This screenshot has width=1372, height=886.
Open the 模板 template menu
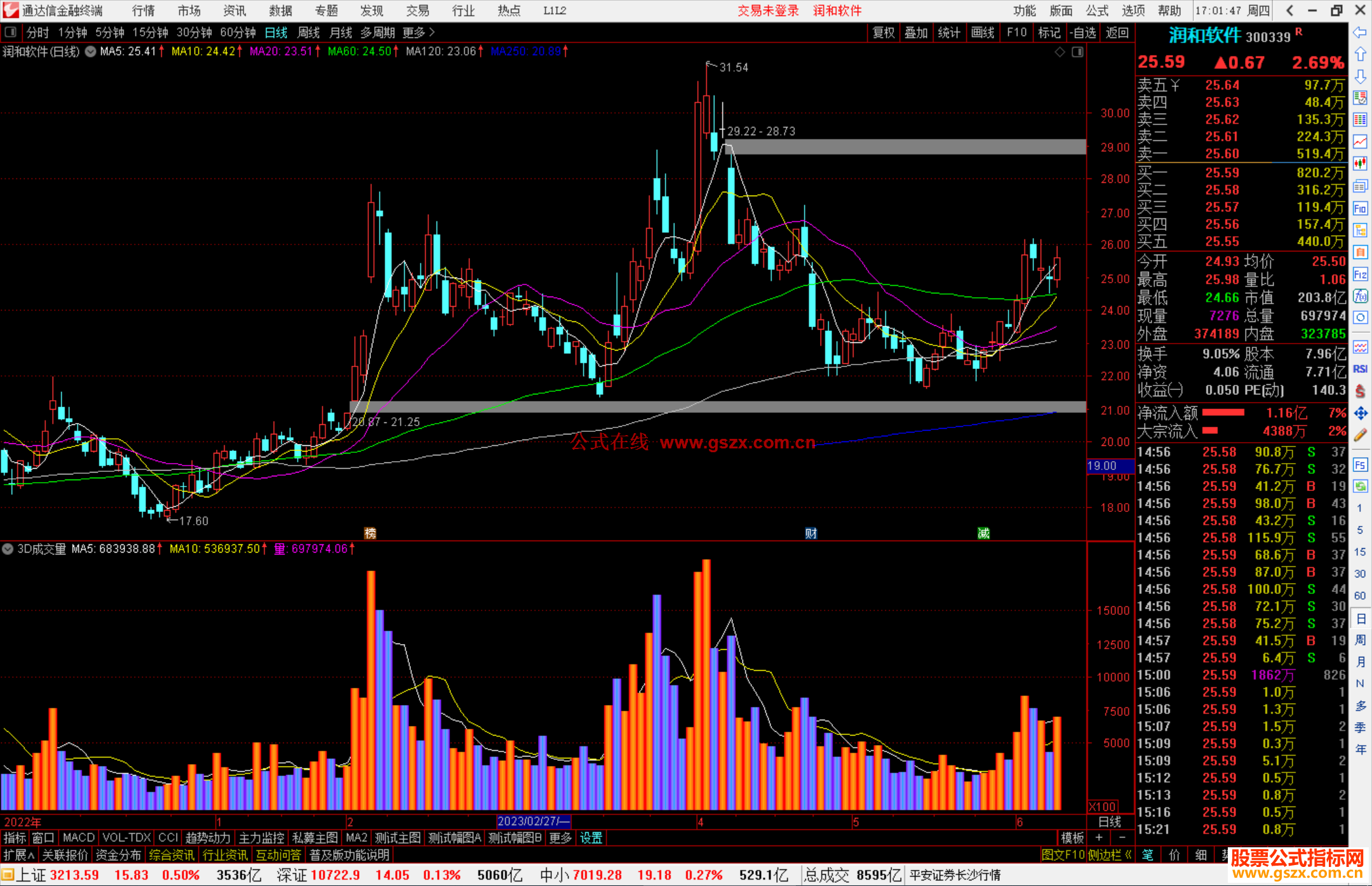1072,838
